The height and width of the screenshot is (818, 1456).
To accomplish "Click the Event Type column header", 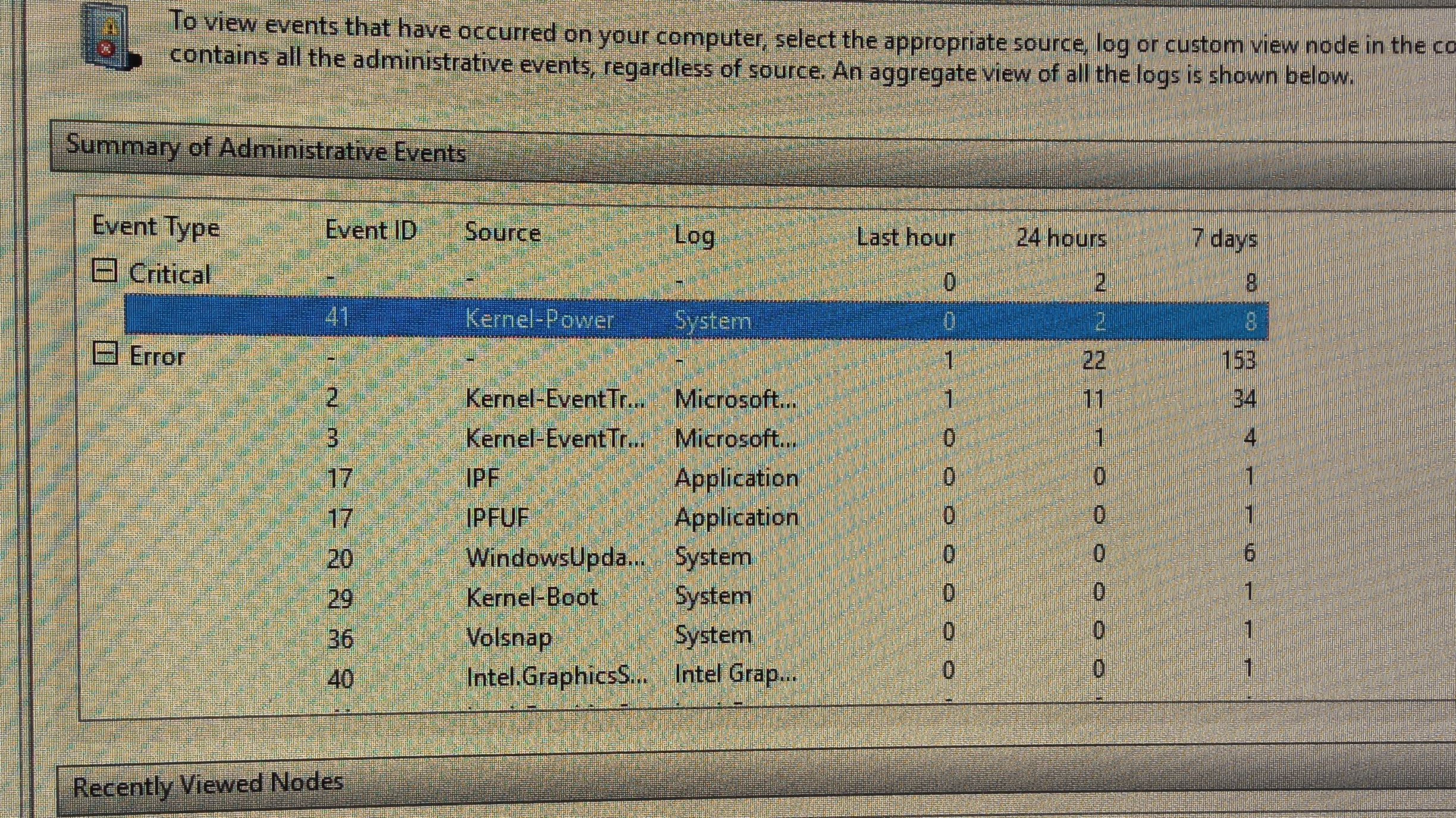I will coord(156,227).
